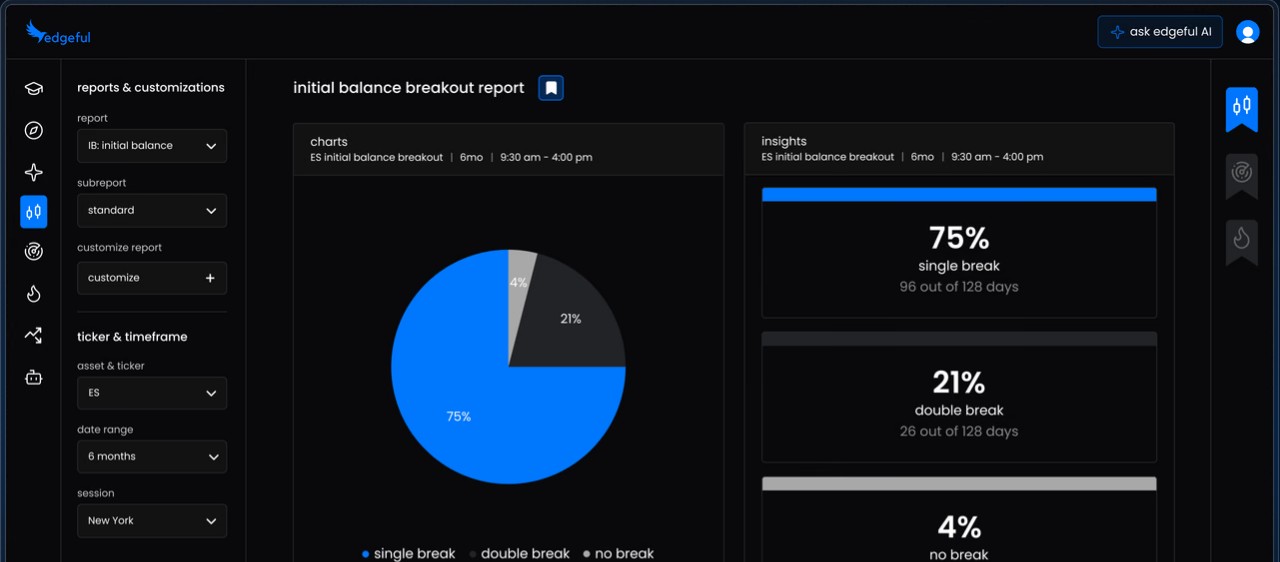Click the "initial balance breakout report" title
The width and height of the screenshot is (1280, 562).
(x=409, y=88)
